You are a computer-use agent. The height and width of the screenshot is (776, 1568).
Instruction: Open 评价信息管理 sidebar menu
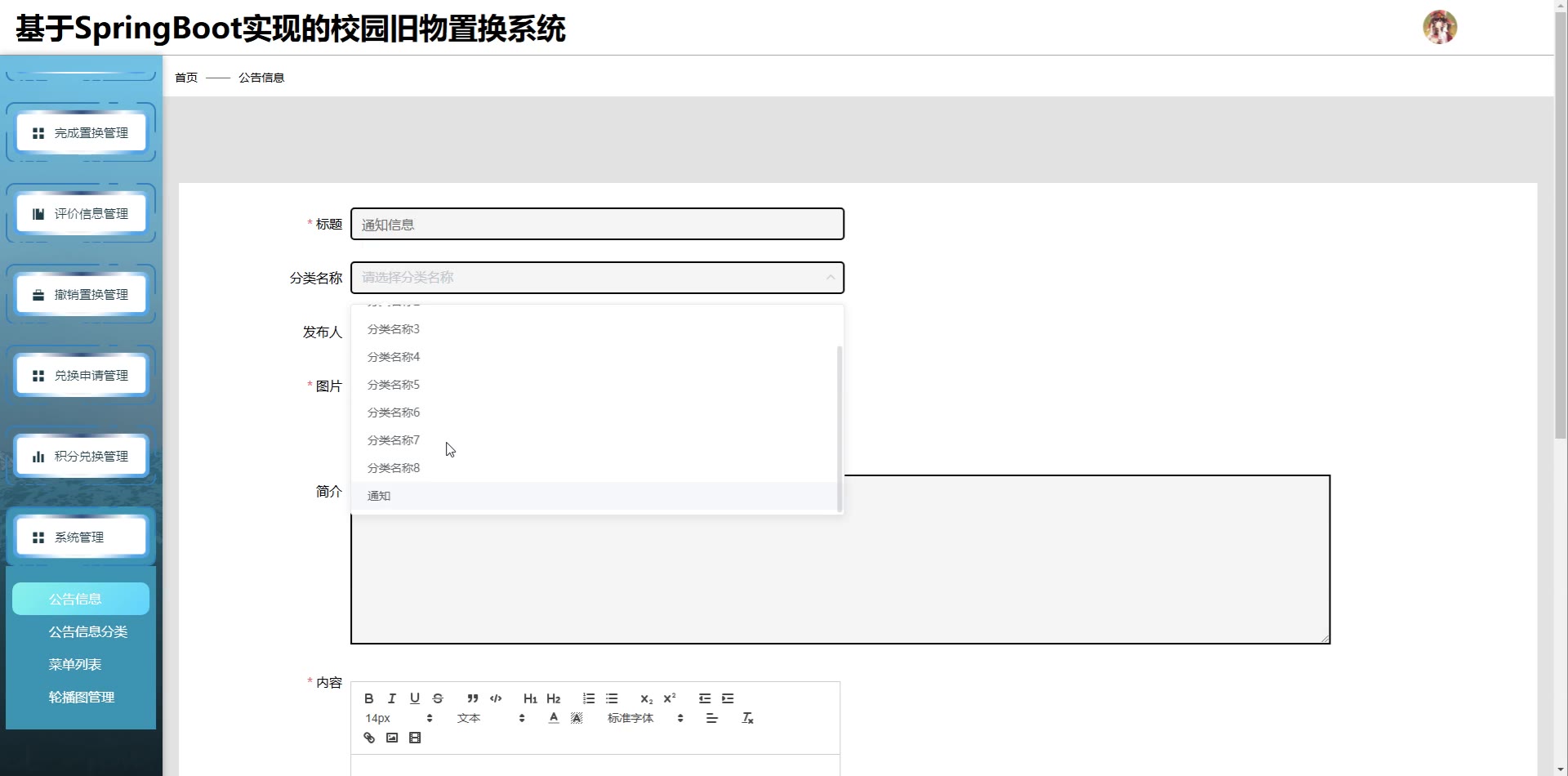point(81,213)
